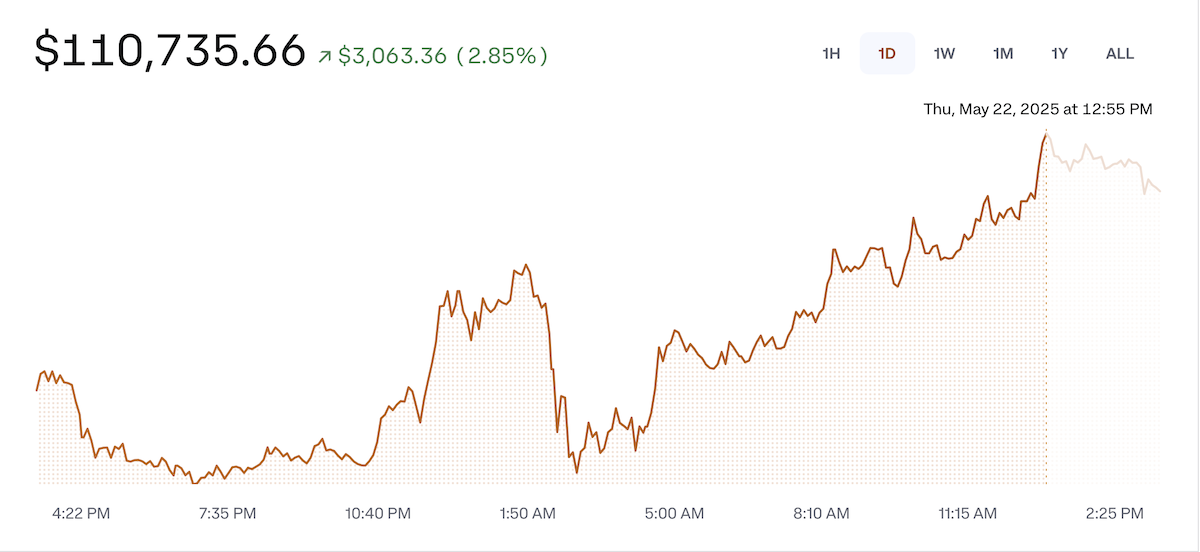
Task: Click the 2:25 PM axis label
Action: coord(1114,514)
